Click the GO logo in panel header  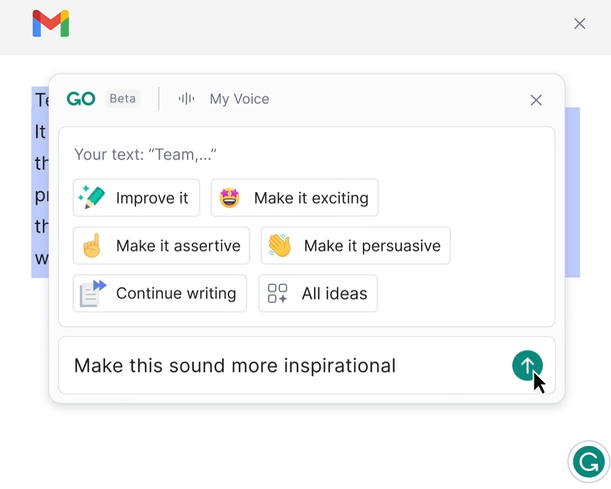[81, 99]
